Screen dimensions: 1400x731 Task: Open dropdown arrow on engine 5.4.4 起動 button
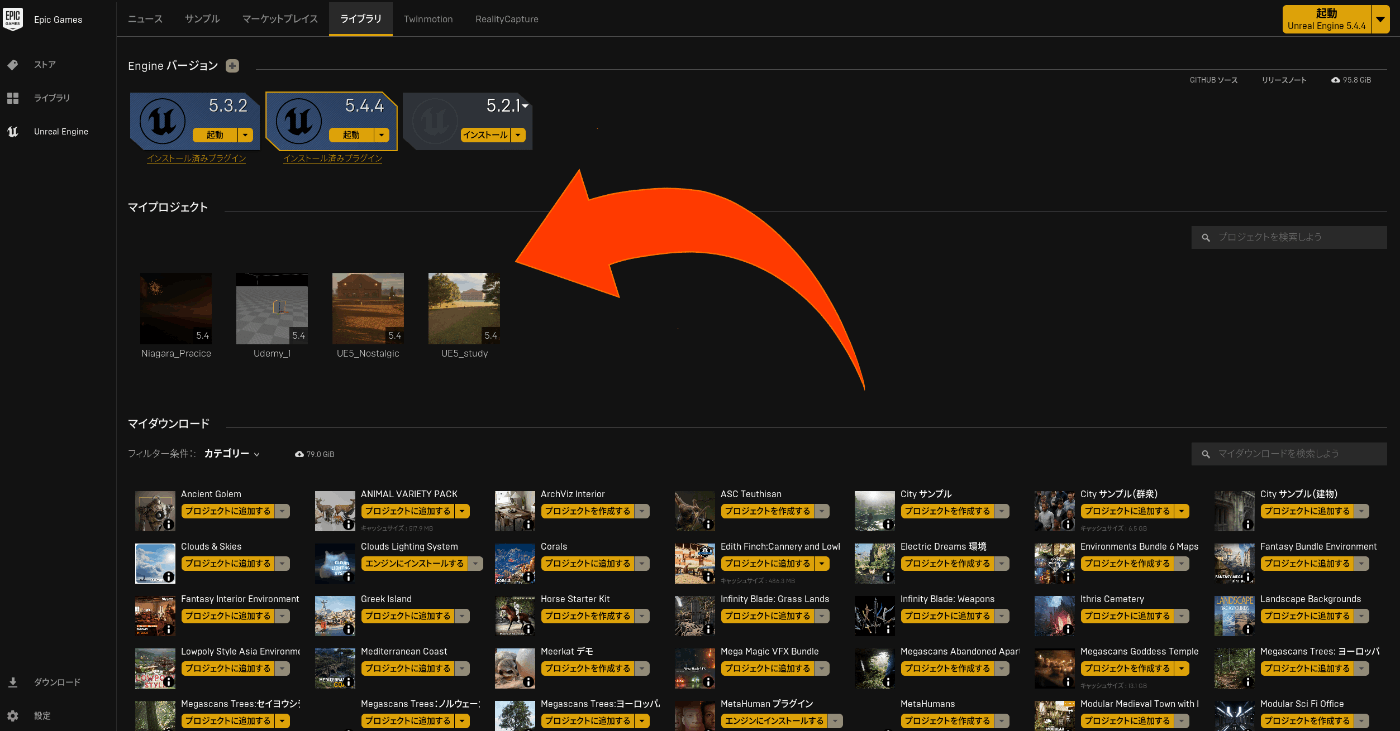pos(382,135)
